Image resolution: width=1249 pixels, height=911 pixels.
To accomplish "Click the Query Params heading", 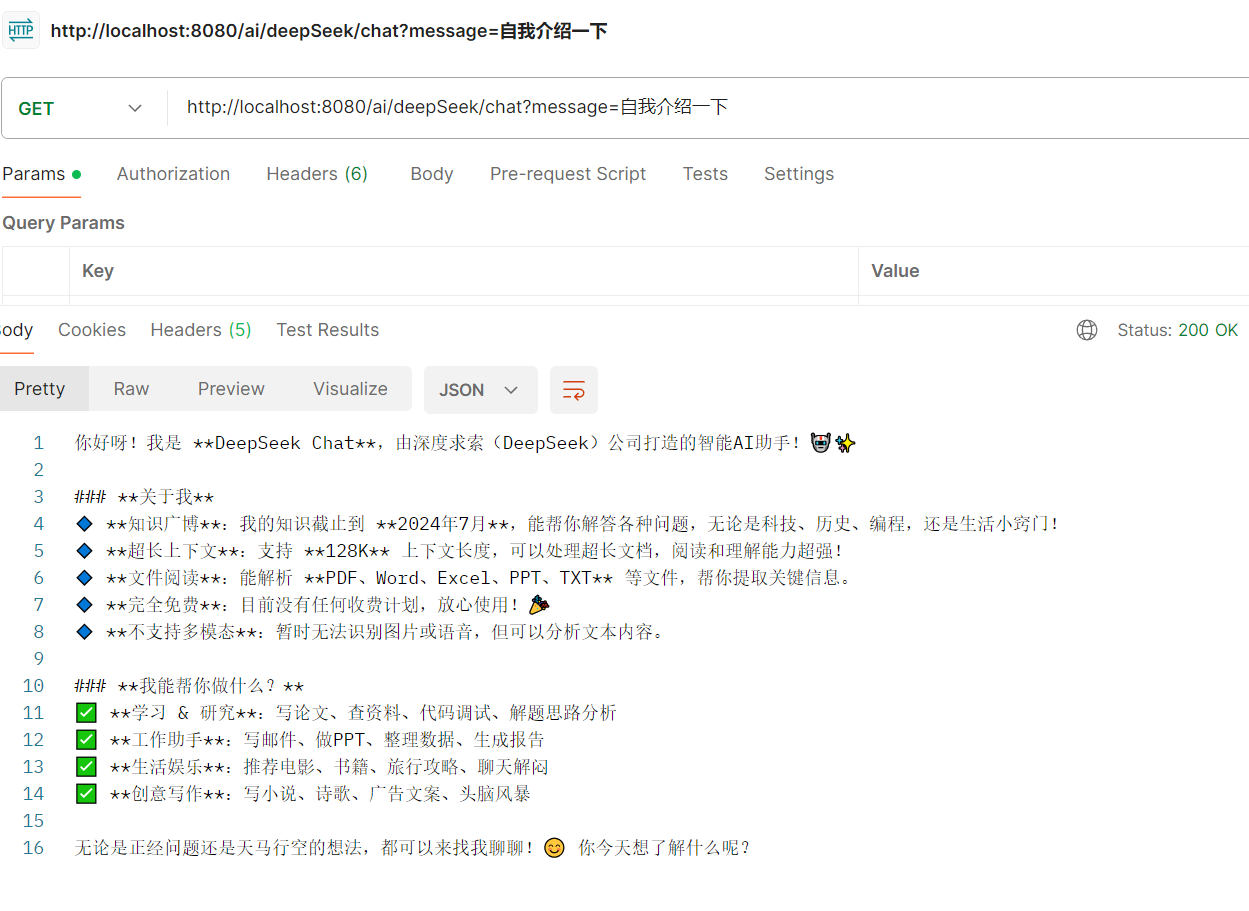I will 63,223.
